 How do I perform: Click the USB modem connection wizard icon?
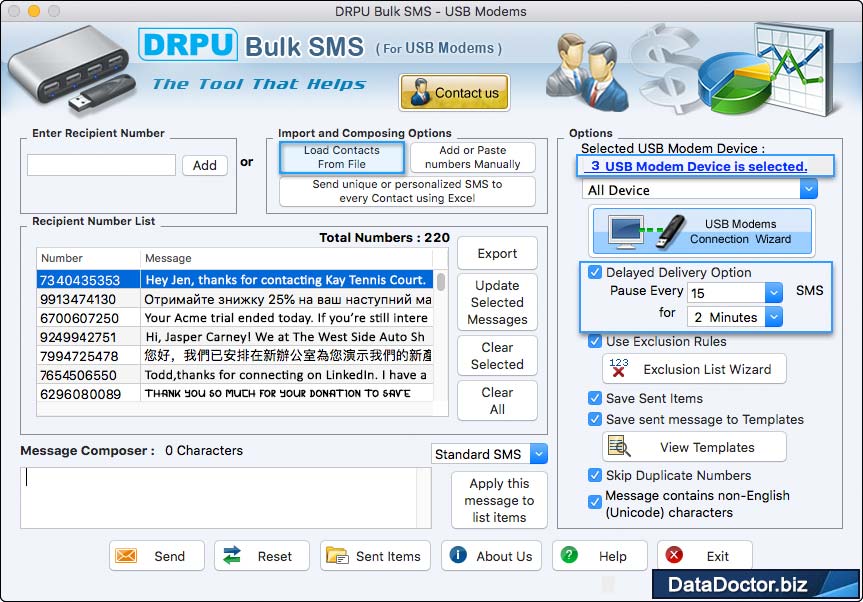646,231
